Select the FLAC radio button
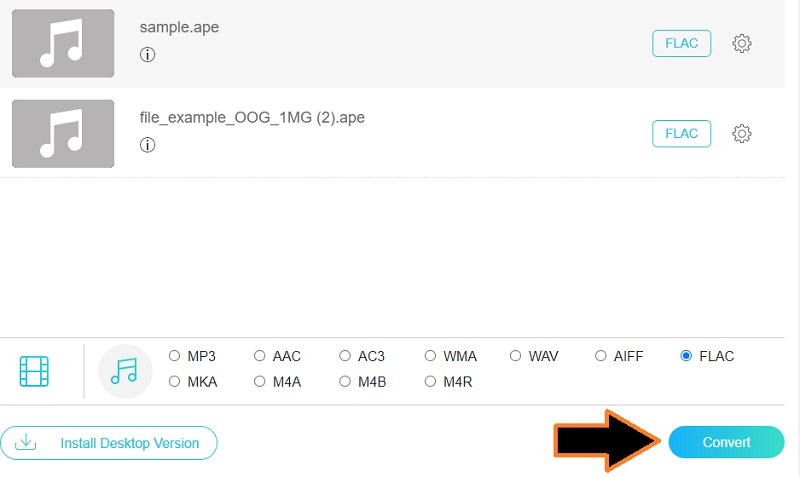This screenshot has width=800, height=477. click(686, 356)
